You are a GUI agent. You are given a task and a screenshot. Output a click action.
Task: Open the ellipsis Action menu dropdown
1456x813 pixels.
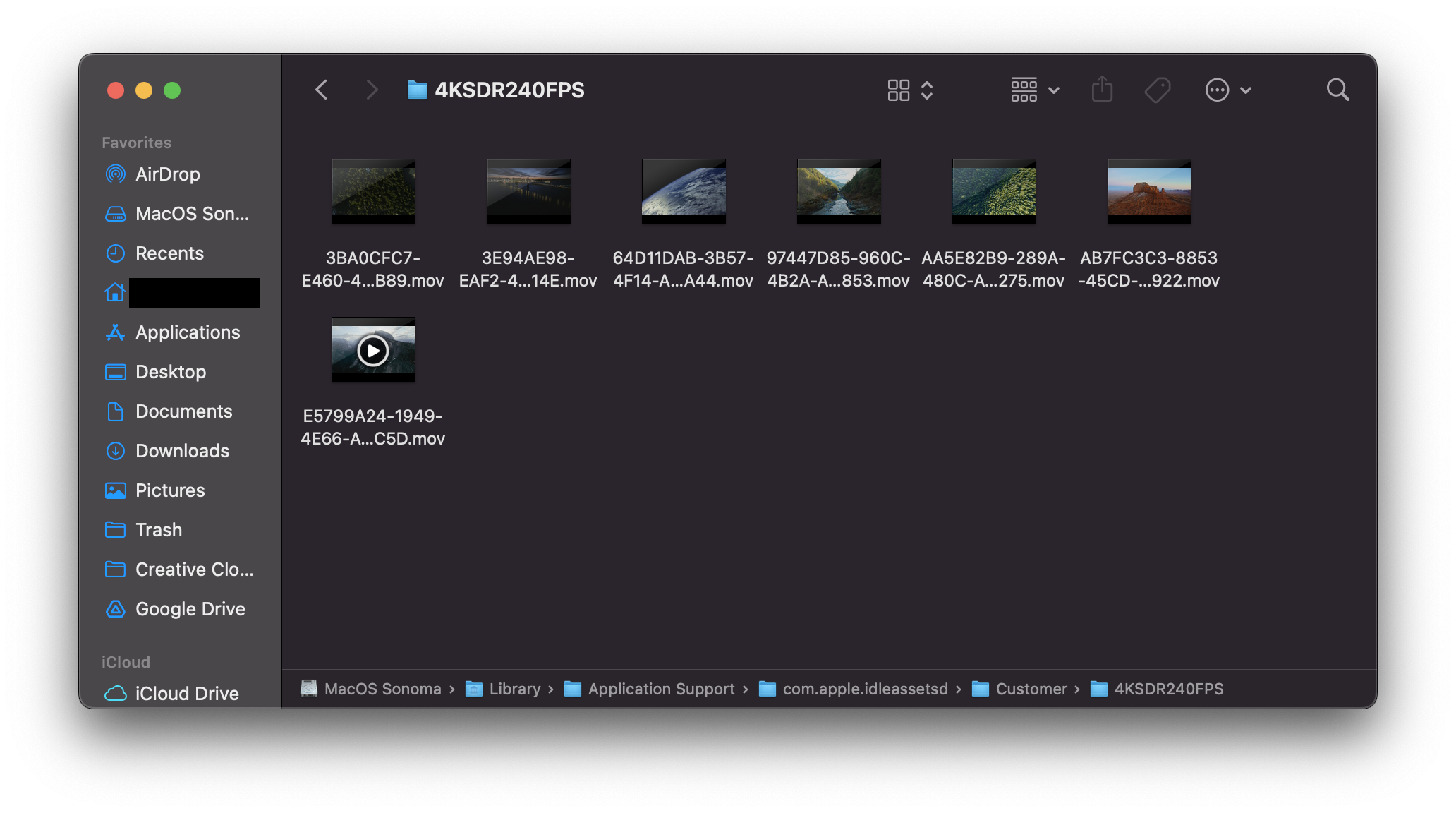click(1228, 90)
